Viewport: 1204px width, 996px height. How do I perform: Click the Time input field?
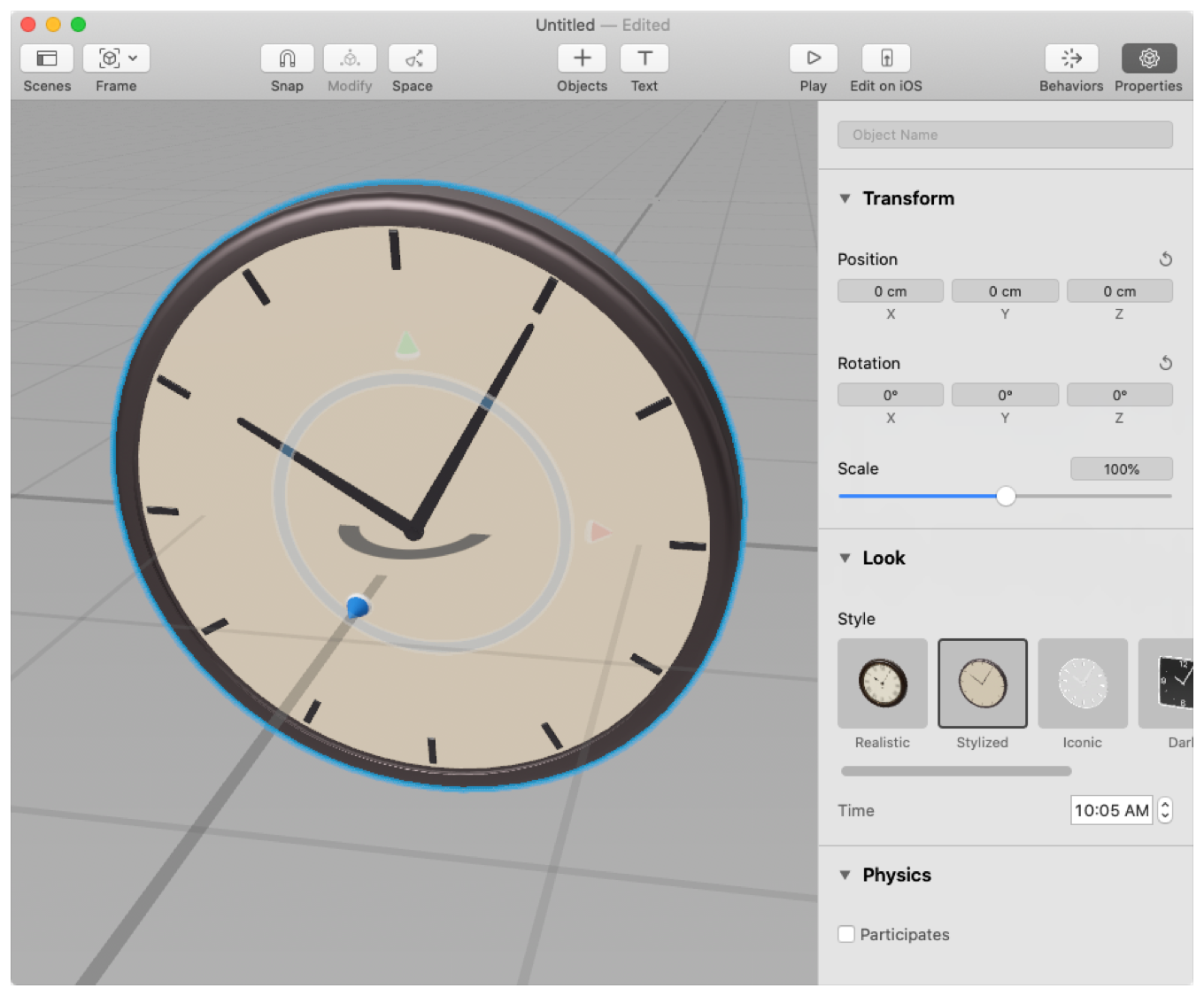pos(1110,810)
